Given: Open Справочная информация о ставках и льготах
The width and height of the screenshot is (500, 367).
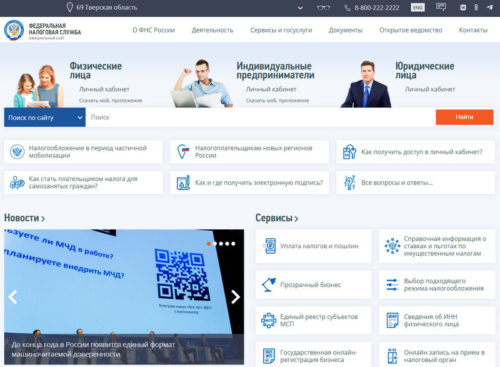Looking at the screenshot, I should point(445,246).
